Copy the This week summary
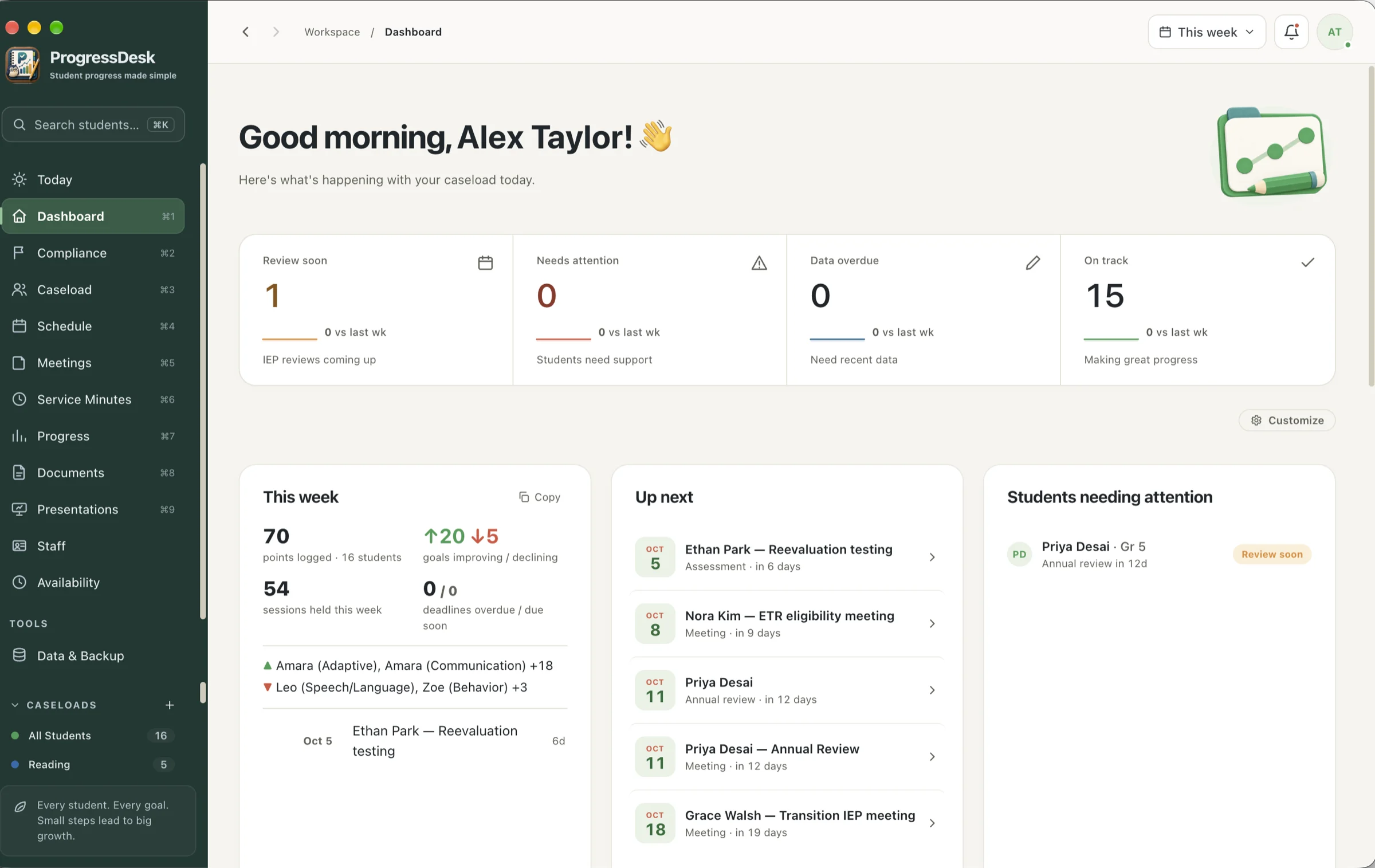Screen dimensions: 1375x868 tap(540, 497)
